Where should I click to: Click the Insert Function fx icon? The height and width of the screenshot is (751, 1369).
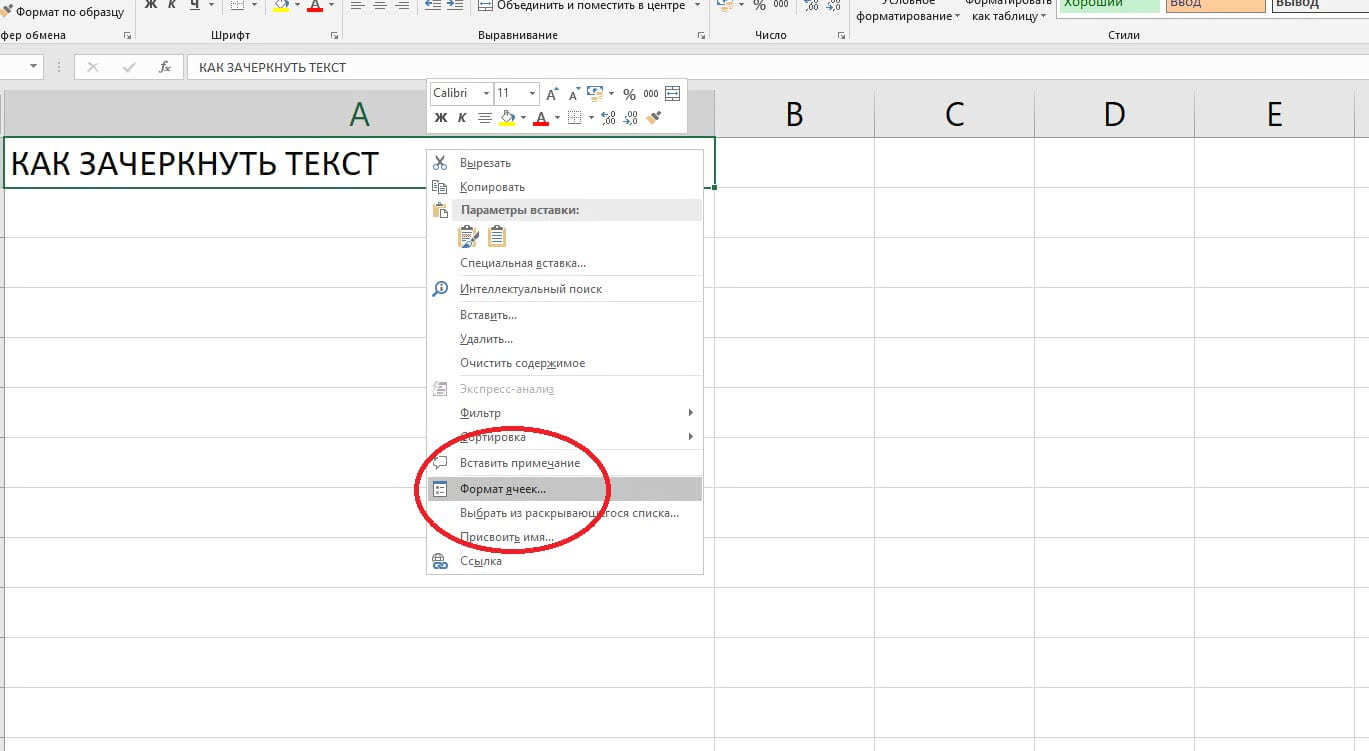pos(165,67)
